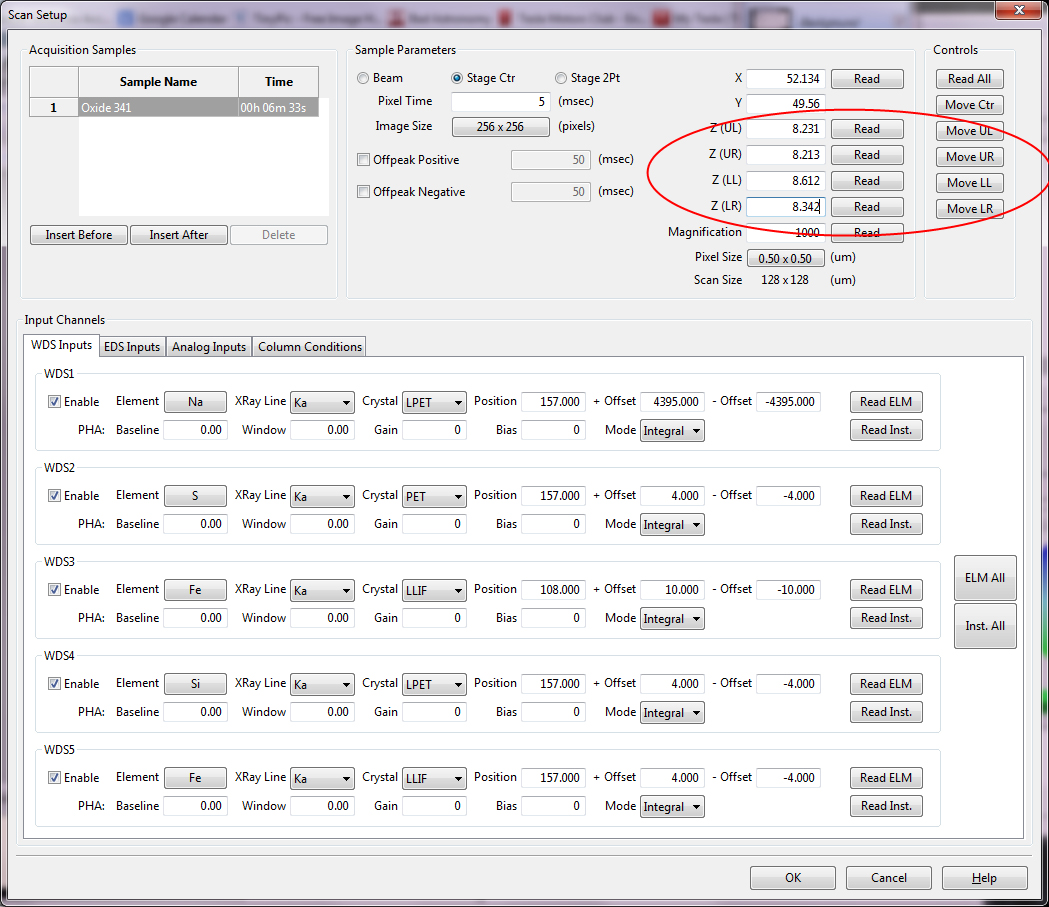Click Read ELM for WDS4

click(x=885, y=684)
